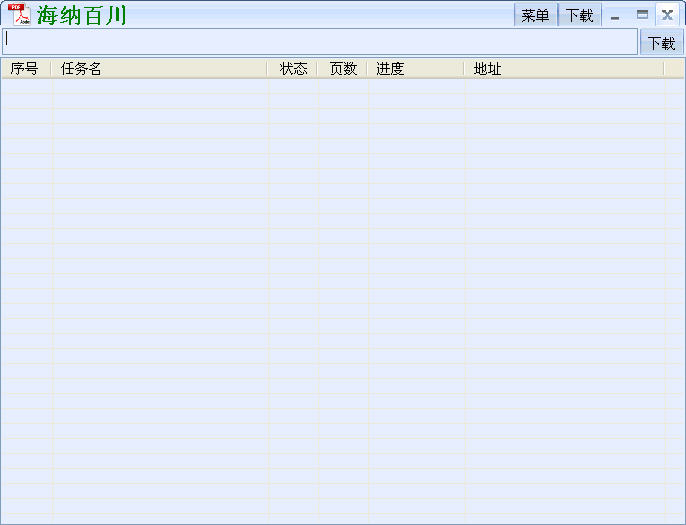Click the empty header cell after 地址
Viewport: 686px width, 525px height.
click(674, 69)
